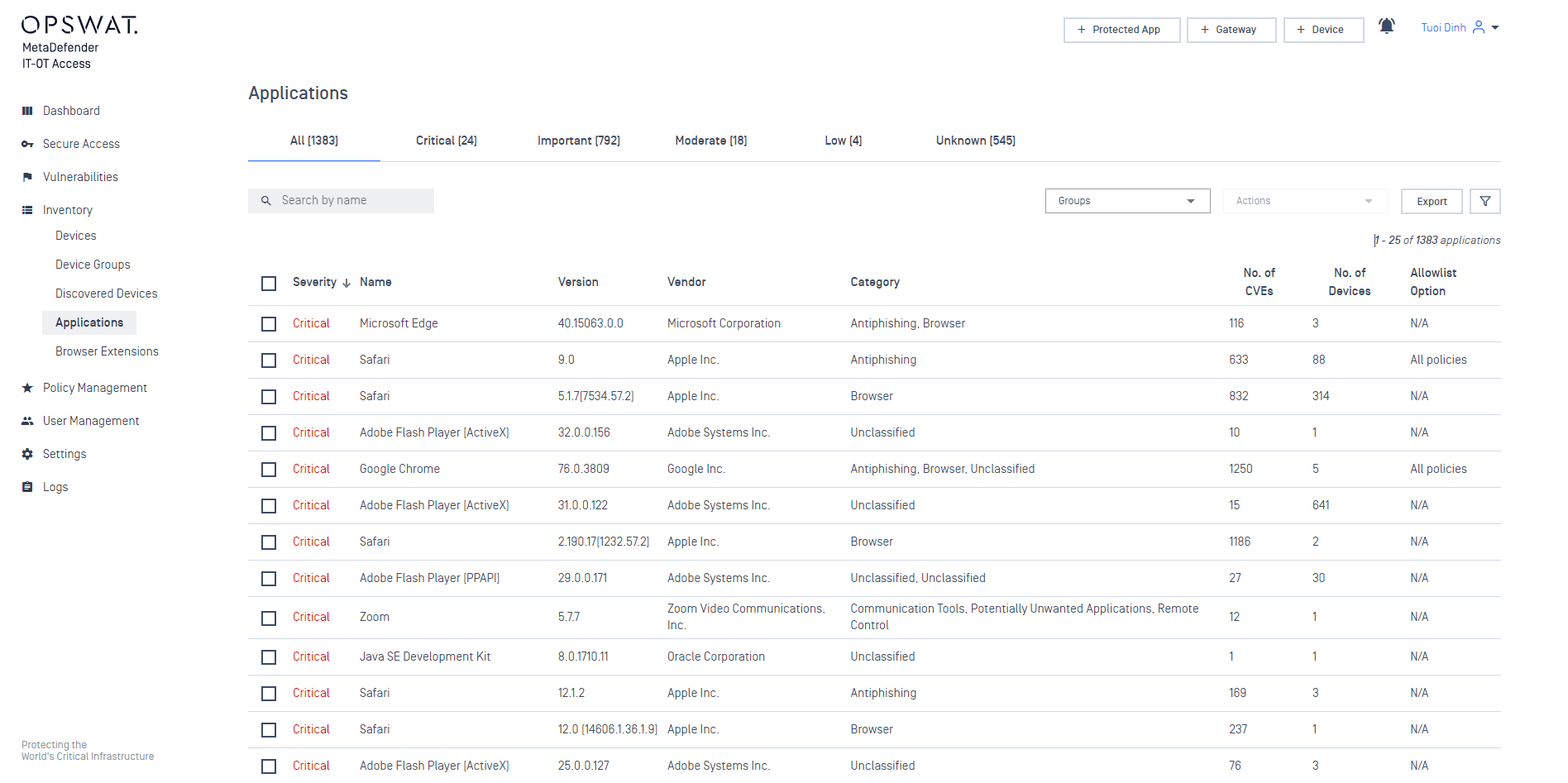Check the Adobe Flash Player PPAPI checkbox

click(x=269, y=579)
